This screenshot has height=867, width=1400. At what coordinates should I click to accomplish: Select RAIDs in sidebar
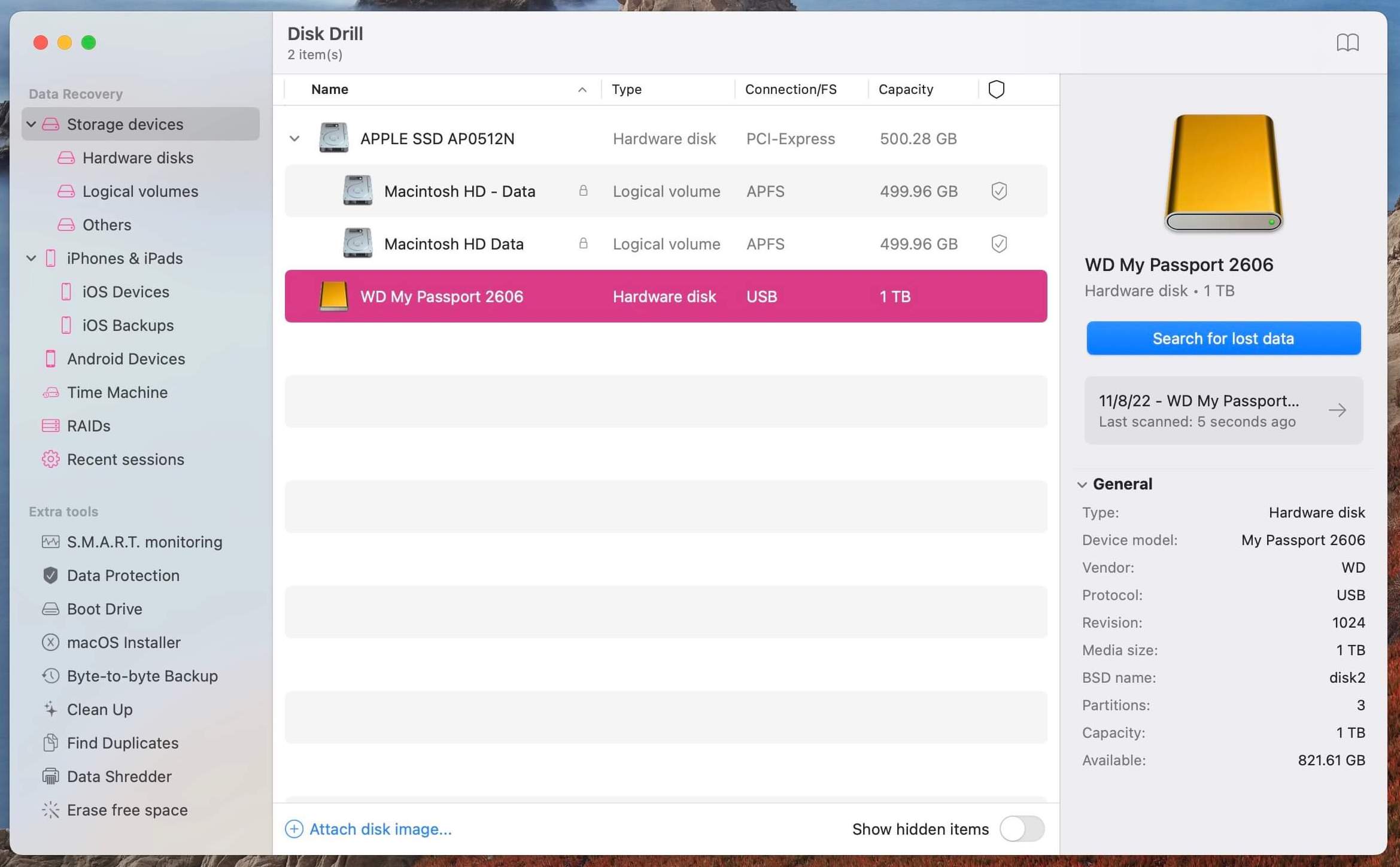[x=76, y=425]
